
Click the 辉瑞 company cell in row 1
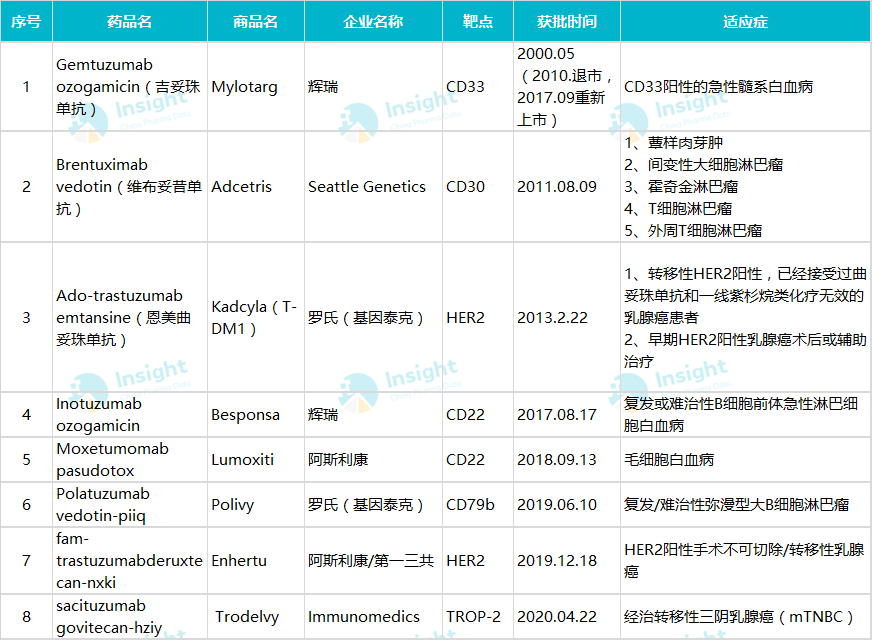[x=373, y=87]
